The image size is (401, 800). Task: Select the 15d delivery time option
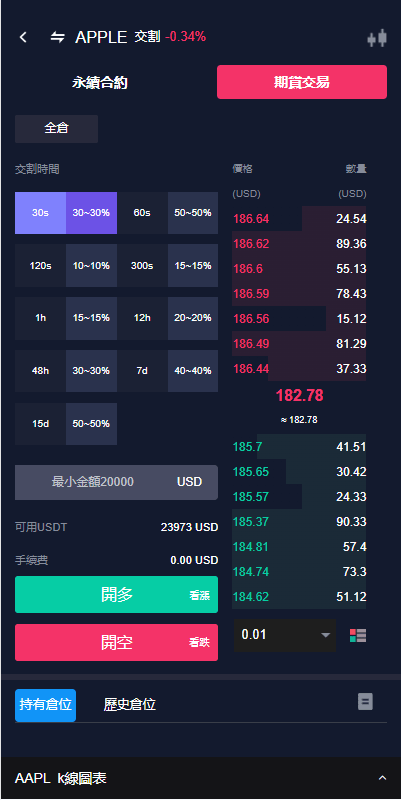point(40,424)
